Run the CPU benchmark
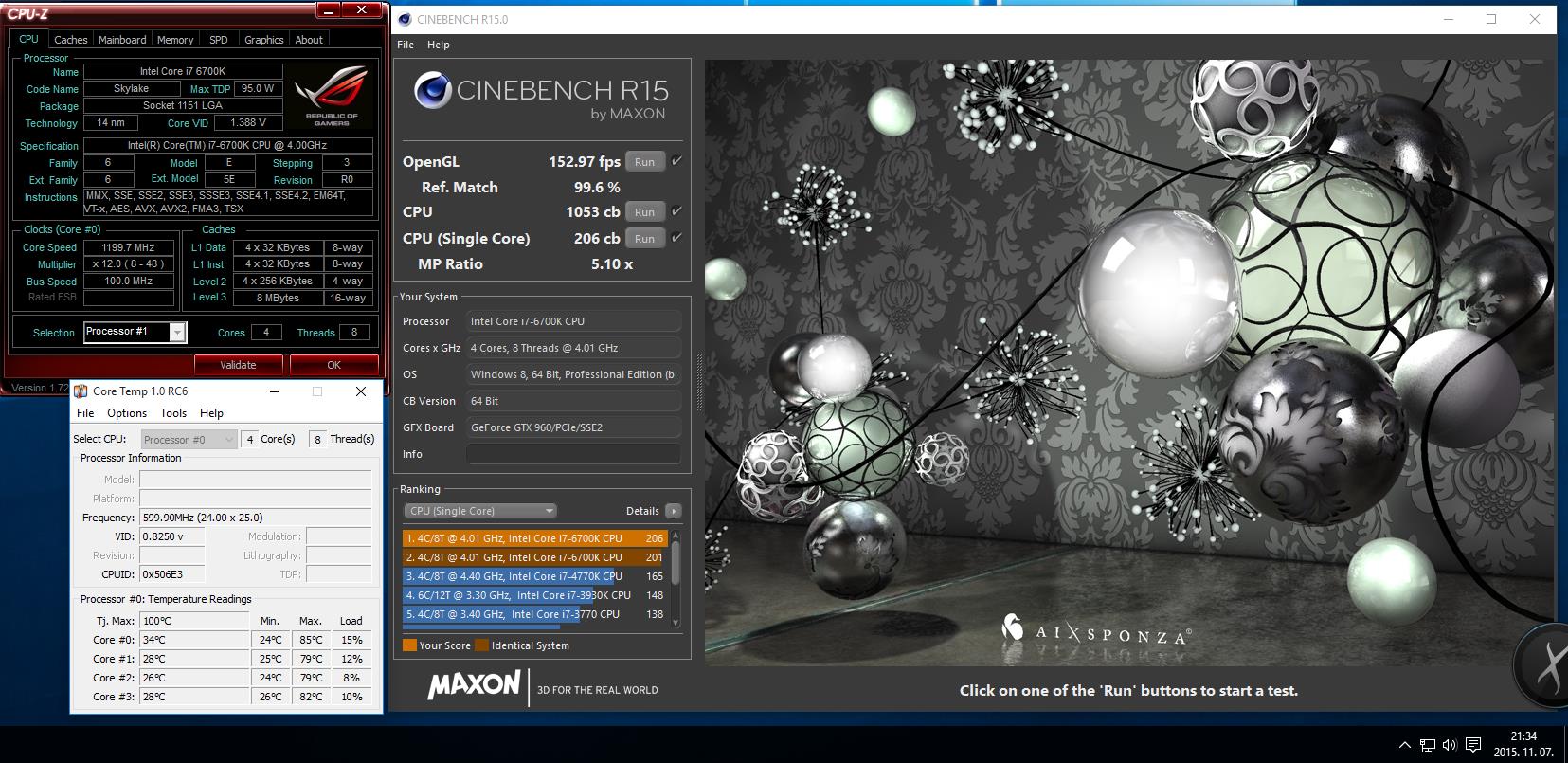The width and height of the screenshot is (1568, 763). point(645,212)
